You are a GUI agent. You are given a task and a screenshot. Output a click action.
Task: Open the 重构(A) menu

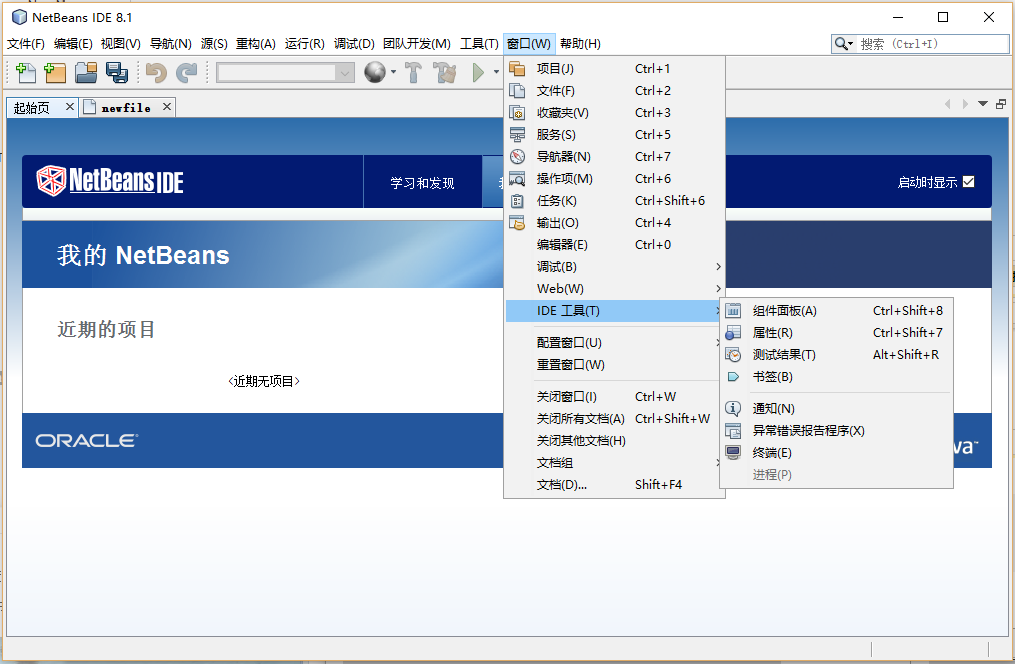256,43
